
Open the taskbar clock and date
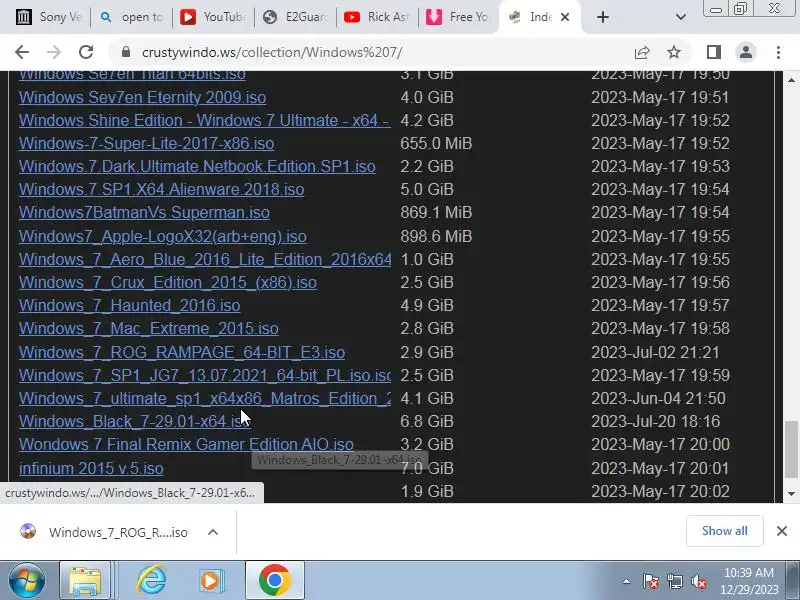(749, 581)
